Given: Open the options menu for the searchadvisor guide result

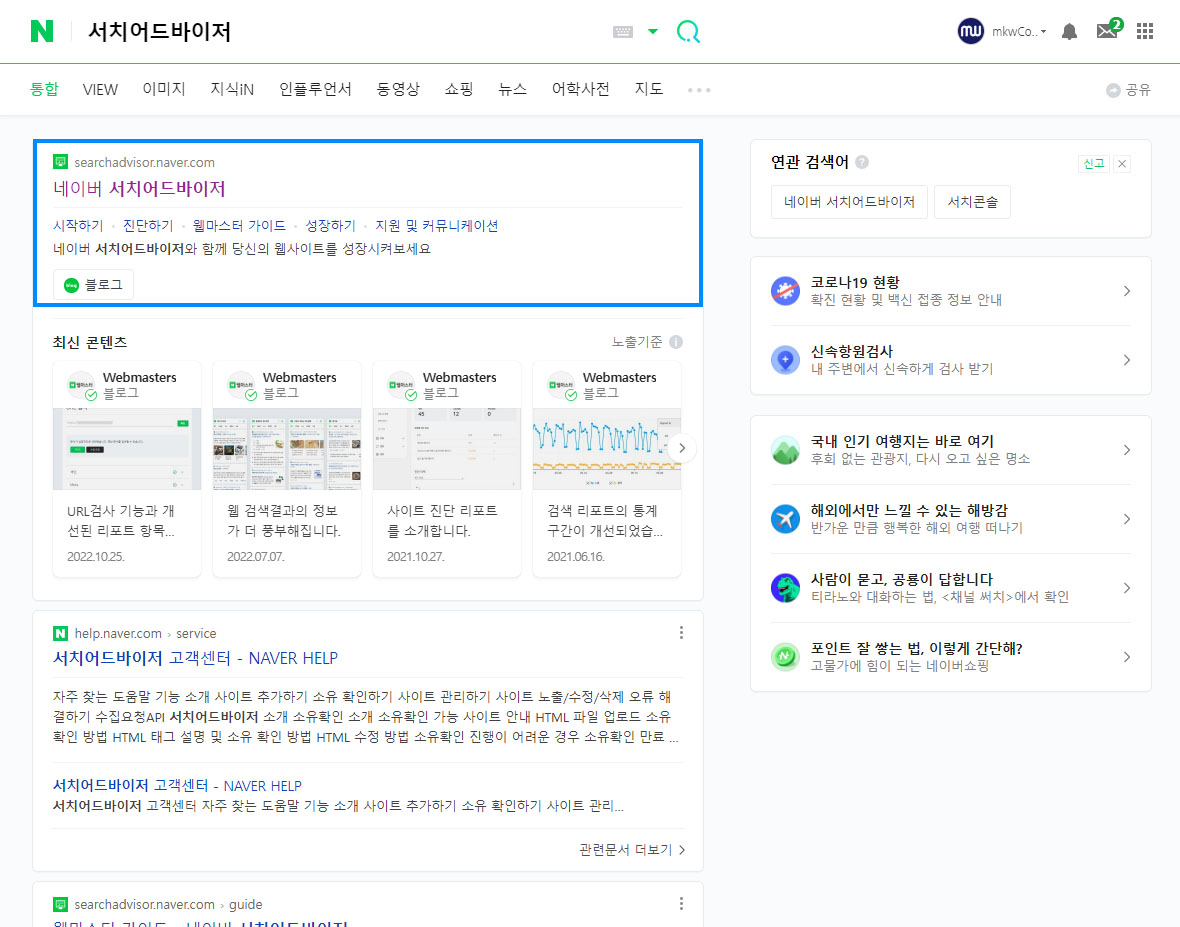Looking at the screenshot, I should click(x=681, y=903).
